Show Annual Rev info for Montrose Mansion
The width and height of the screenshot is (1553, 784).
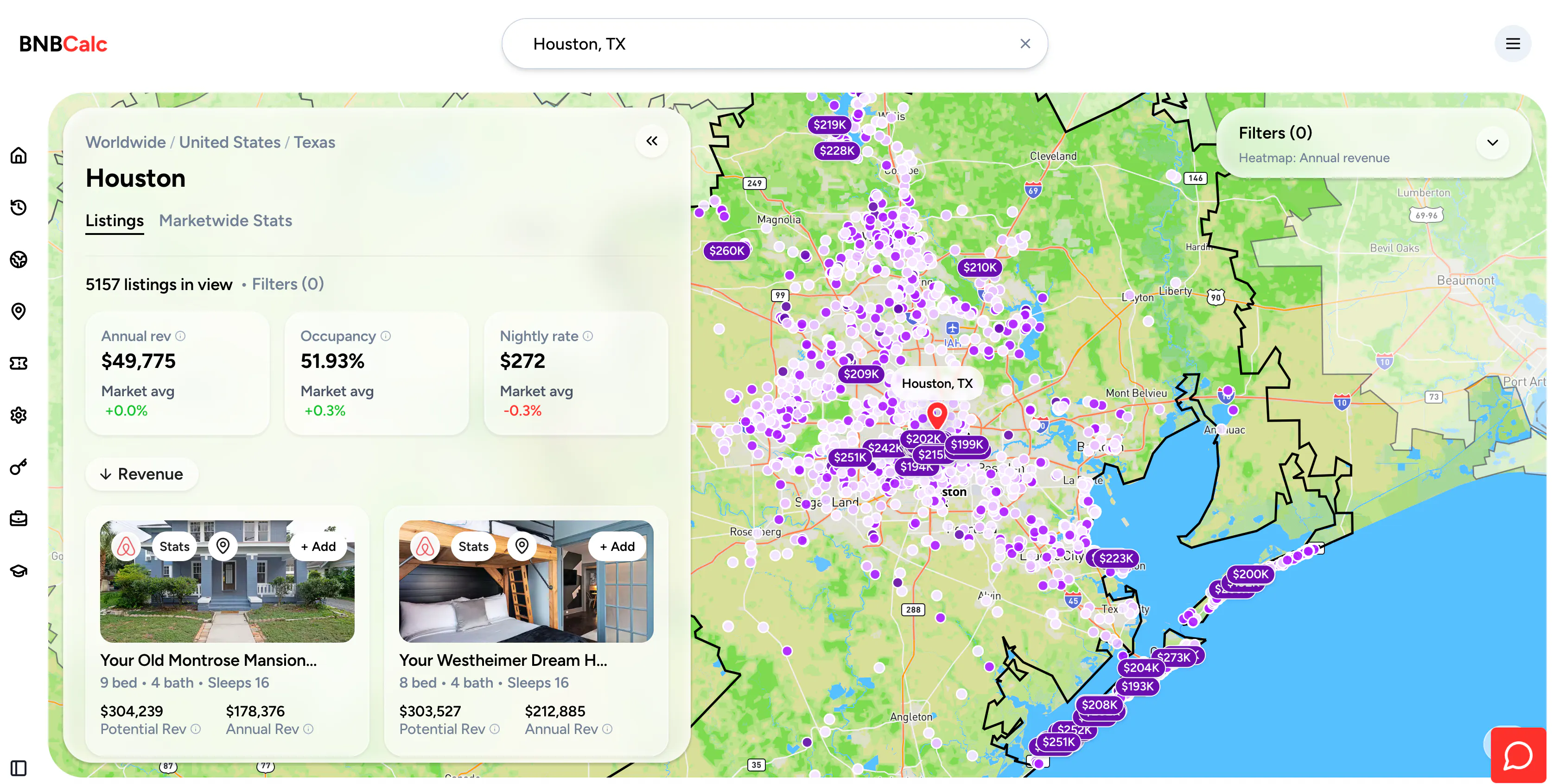[x=308, y=728]
